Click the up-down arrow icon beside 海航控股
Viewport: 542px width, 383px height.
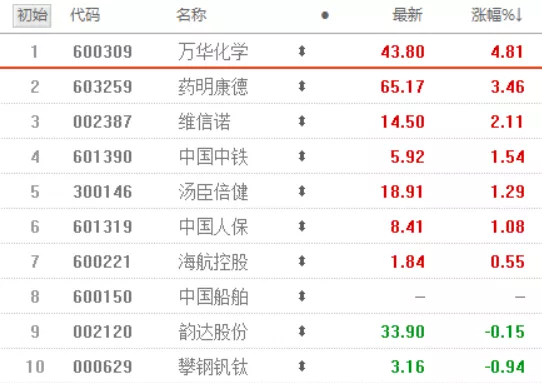(302, 261)
